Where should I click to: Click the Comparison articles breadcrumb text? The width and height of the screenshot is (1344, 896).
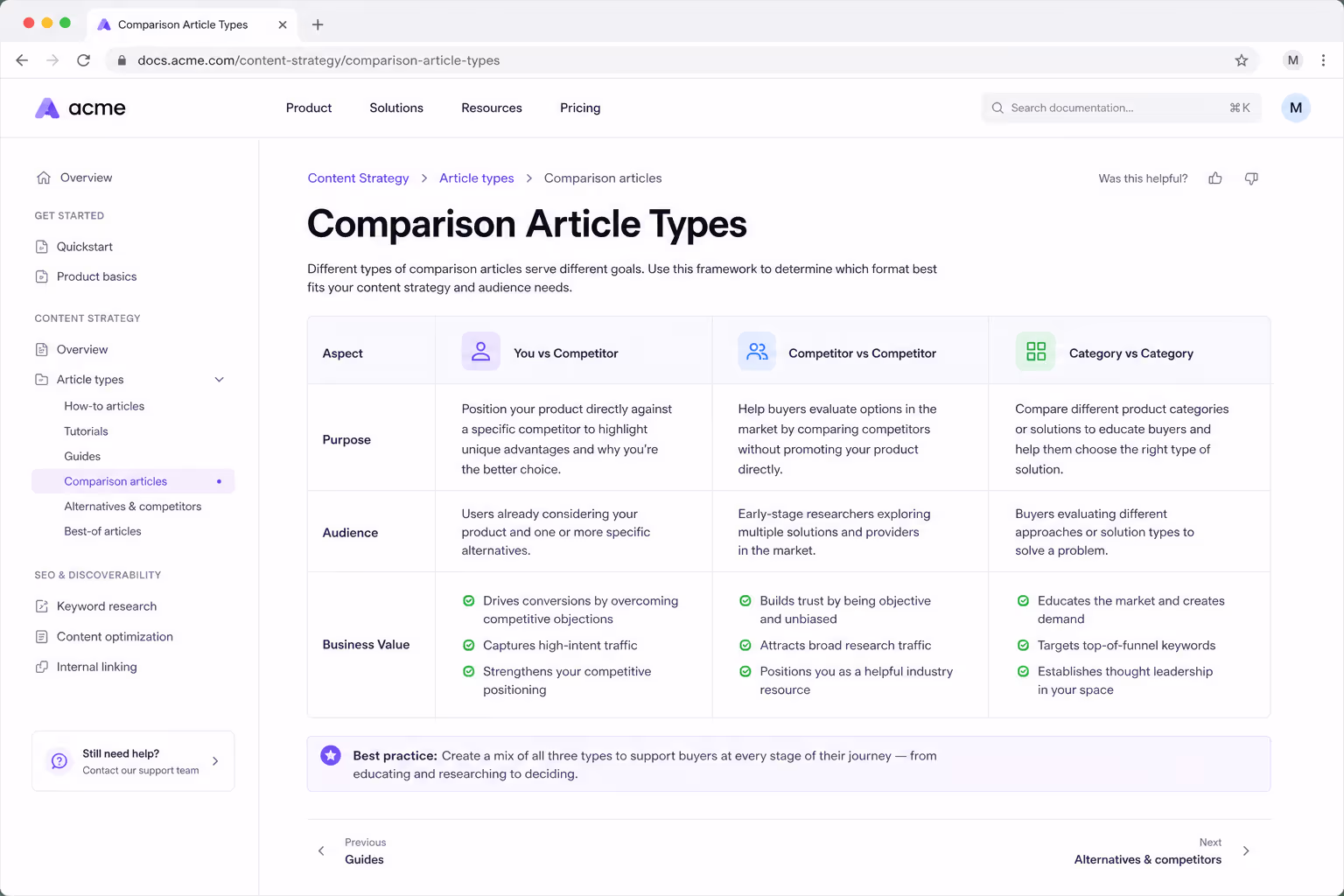coord(603,178)
